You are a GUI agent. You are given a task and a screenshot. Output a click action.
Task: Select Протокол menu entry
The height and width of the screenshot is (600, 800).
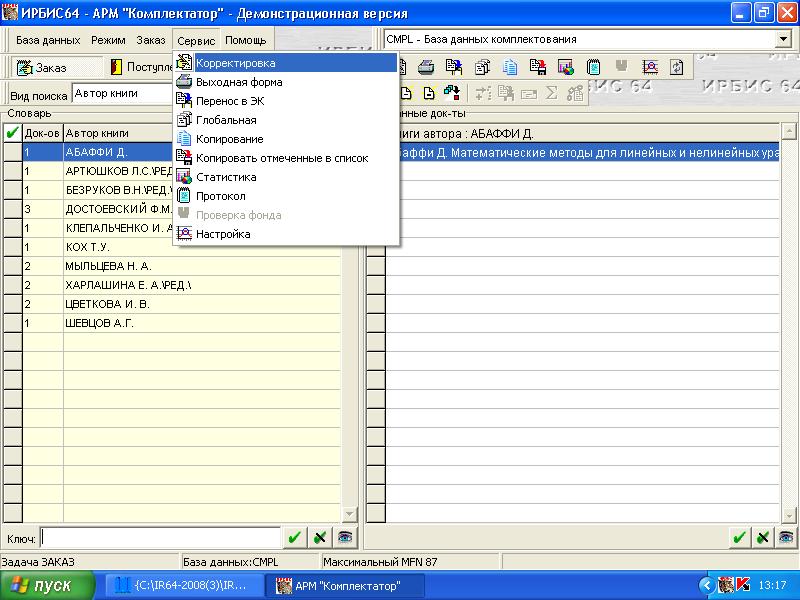(x=286, y=196)
